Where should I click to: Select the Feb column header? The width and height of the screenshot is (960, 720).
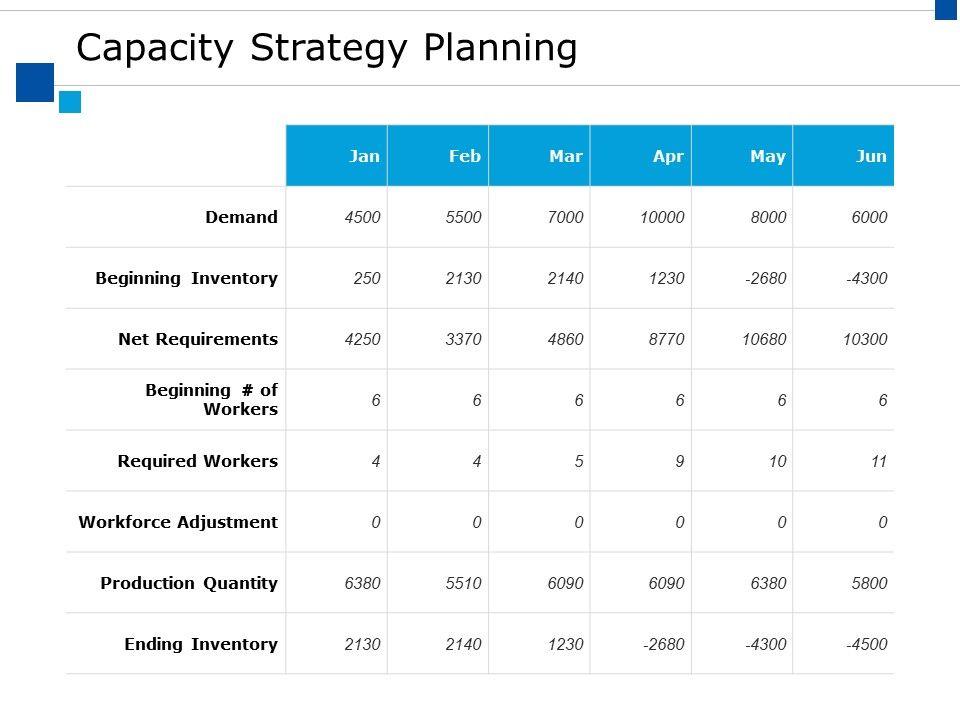point(465,156)
